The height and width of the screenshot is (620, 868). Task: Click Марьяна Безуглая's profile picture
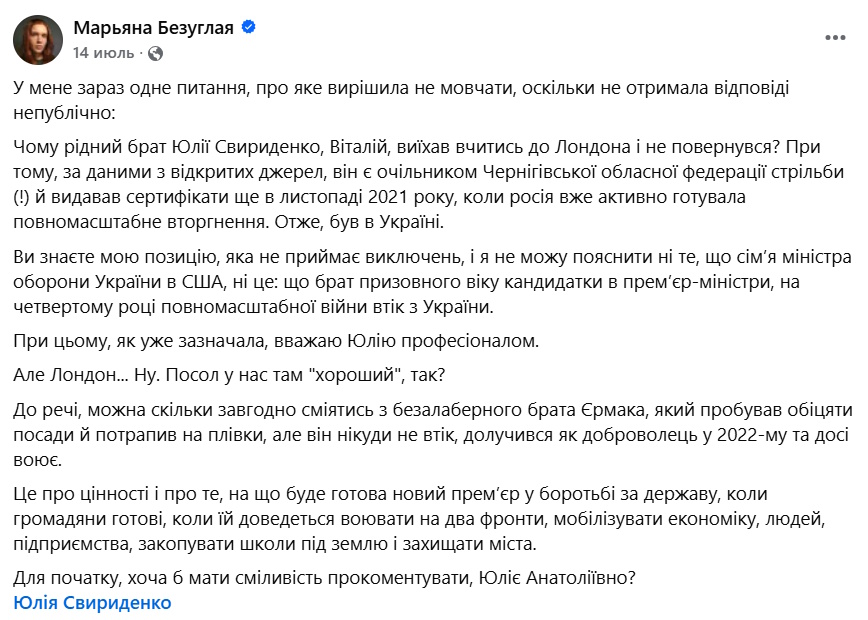(x=38, y=40)
